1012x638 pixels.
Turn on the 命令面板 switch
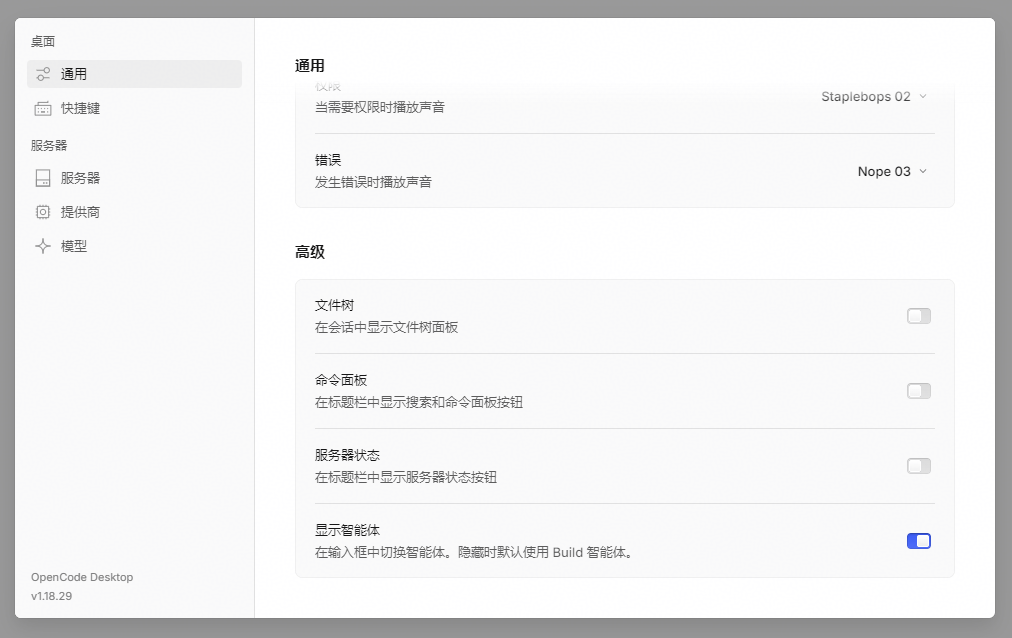pos(918,391)
